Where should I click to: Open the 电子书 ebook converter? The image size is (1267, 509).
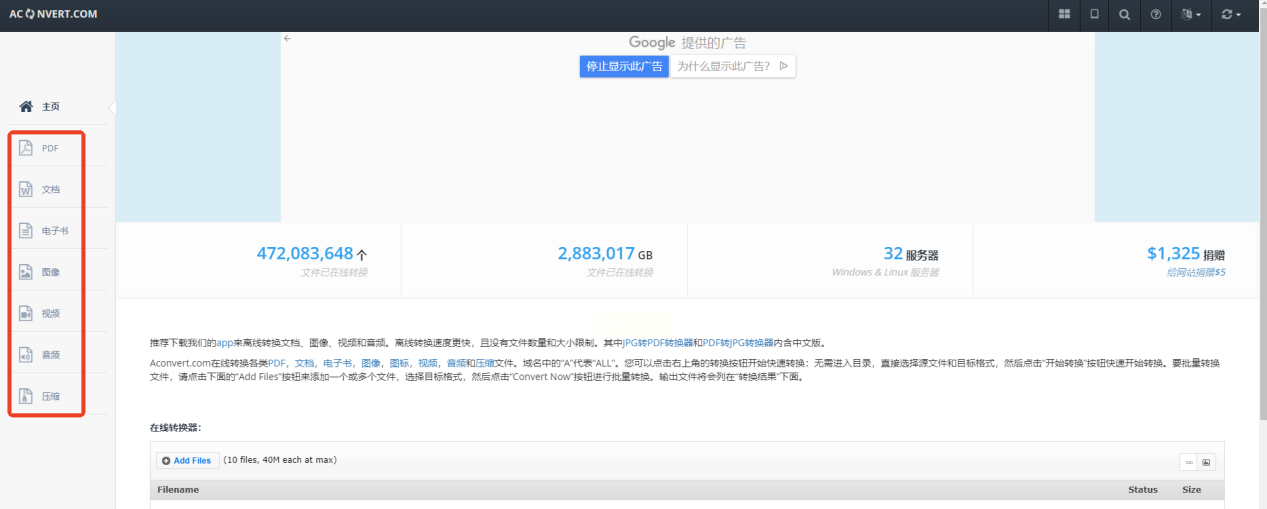(x=45, y=231)
